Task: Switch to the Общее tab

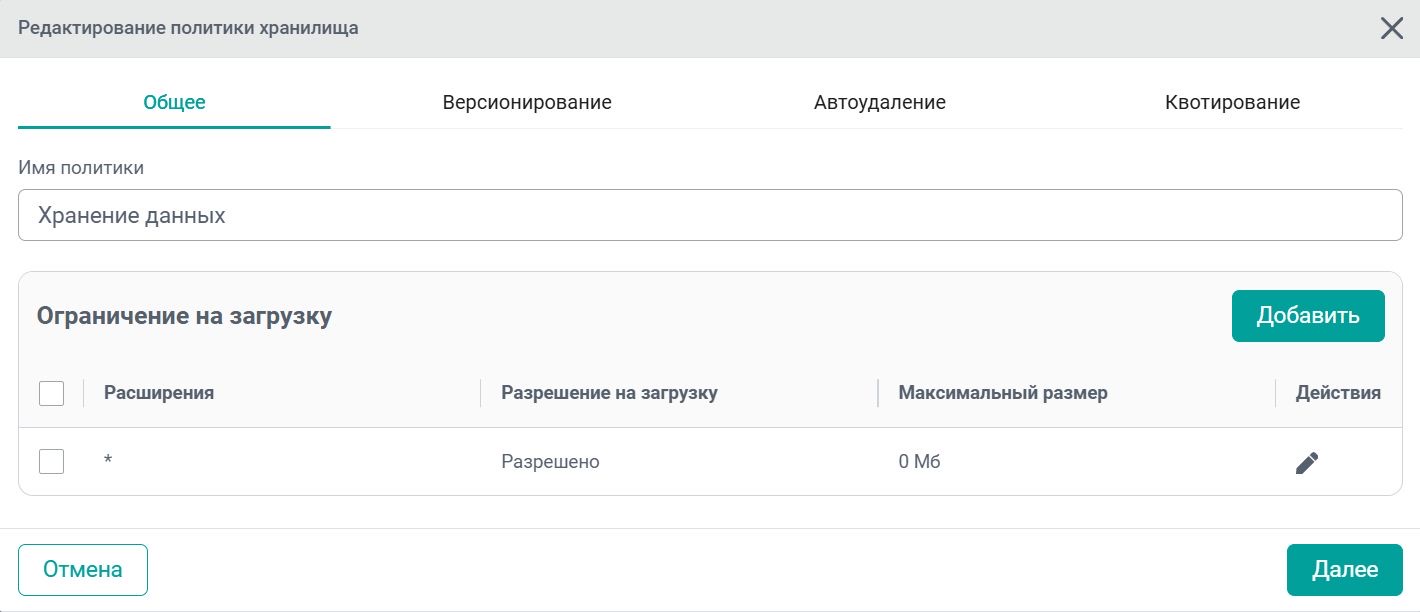Action: click(x=174, y=102)
